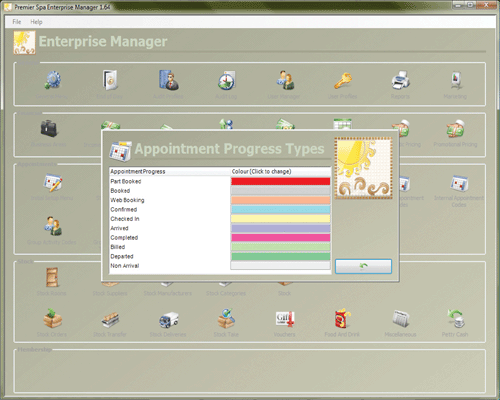This screenshot has width=500, height=400.
Task: Change the Billed light green colour
Action: (281, 247)
